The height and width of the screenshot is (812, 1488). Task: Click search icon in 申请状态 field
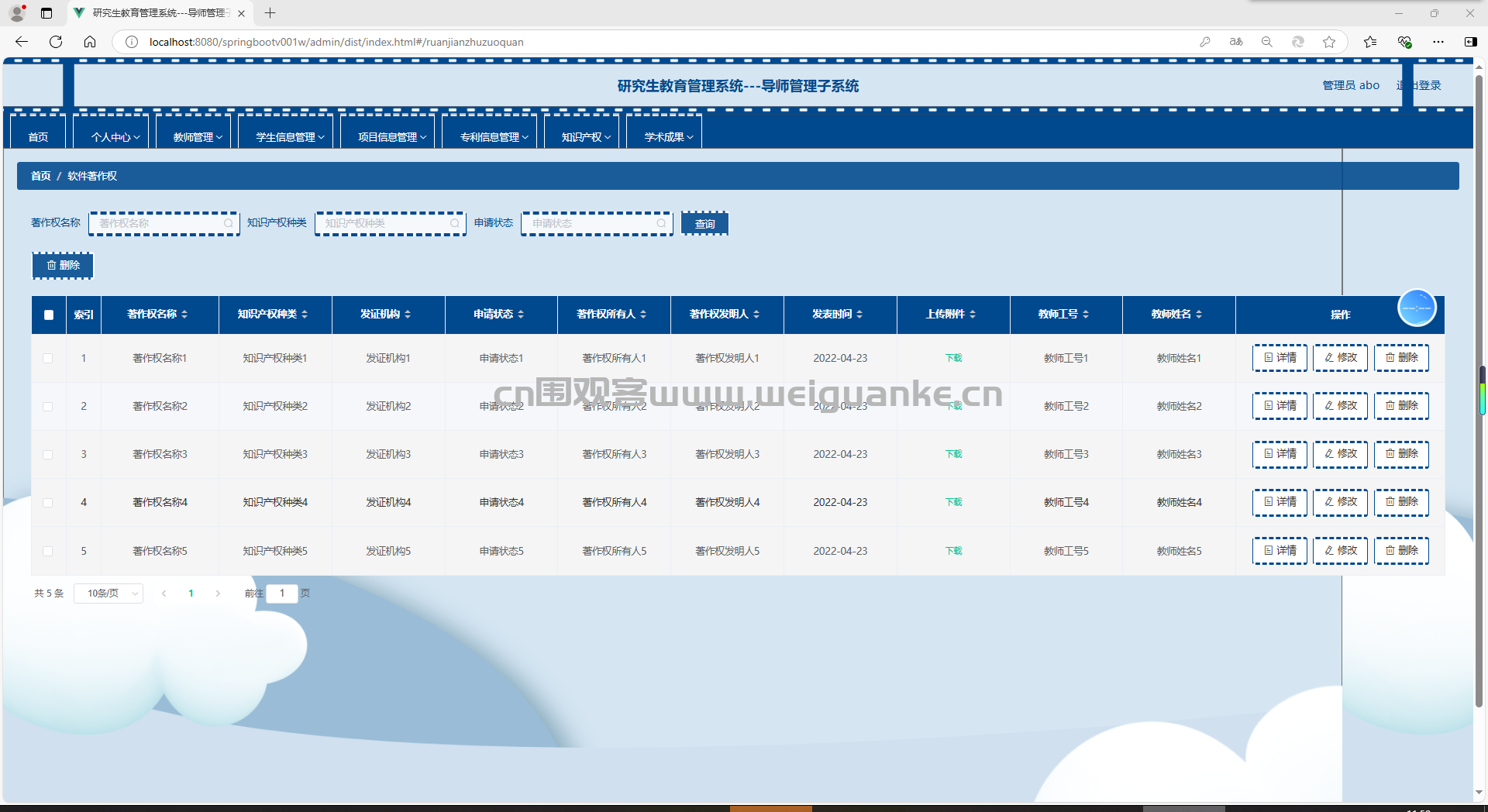click(661, 223)
